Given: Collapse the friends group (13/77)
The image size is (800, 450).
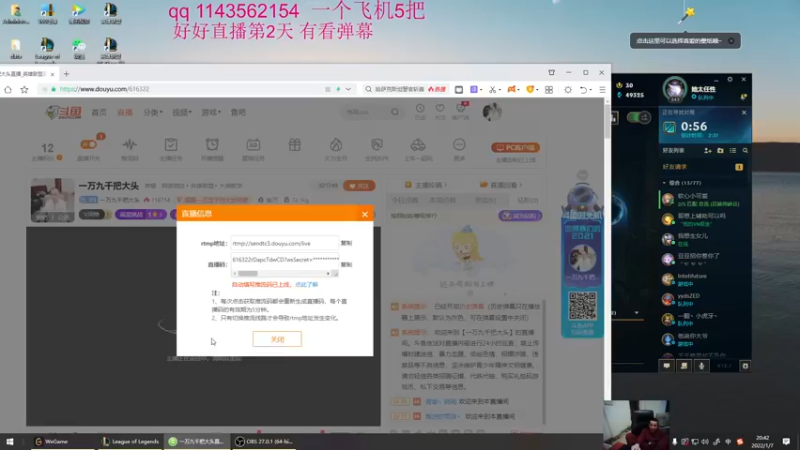Looking at the screenshot, I should [x=664, y=183].
